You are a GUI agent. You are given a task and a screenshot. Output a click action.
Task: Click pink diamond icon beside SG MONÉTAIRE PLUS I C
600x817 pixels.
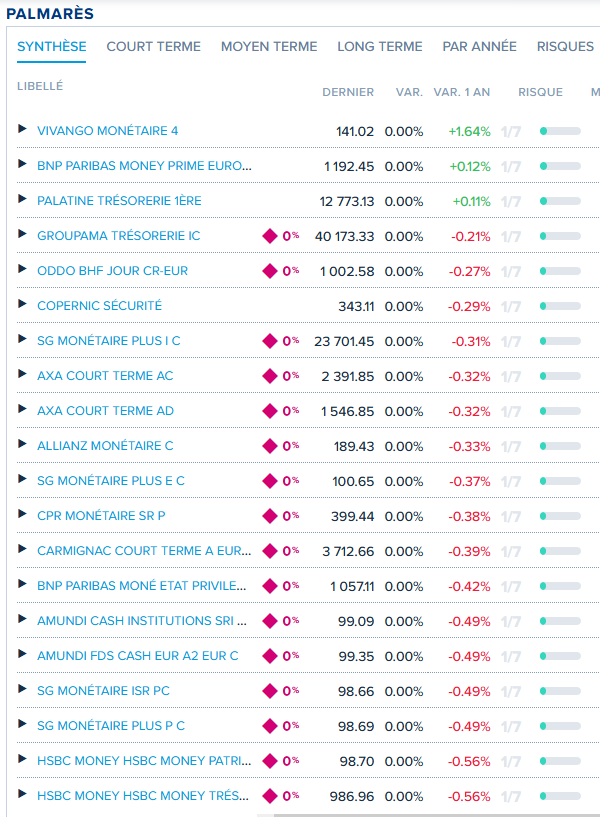269,341
